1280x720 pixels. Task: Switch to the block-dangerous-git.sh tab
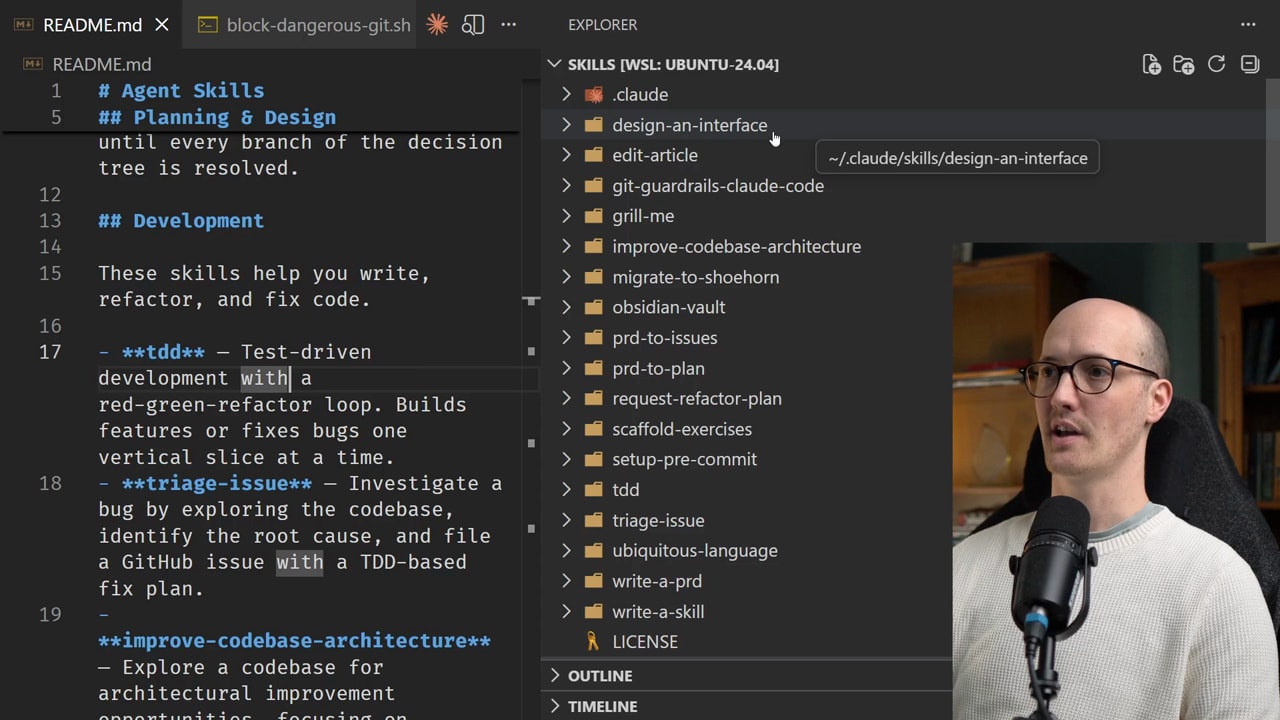[x=318, y=25]
